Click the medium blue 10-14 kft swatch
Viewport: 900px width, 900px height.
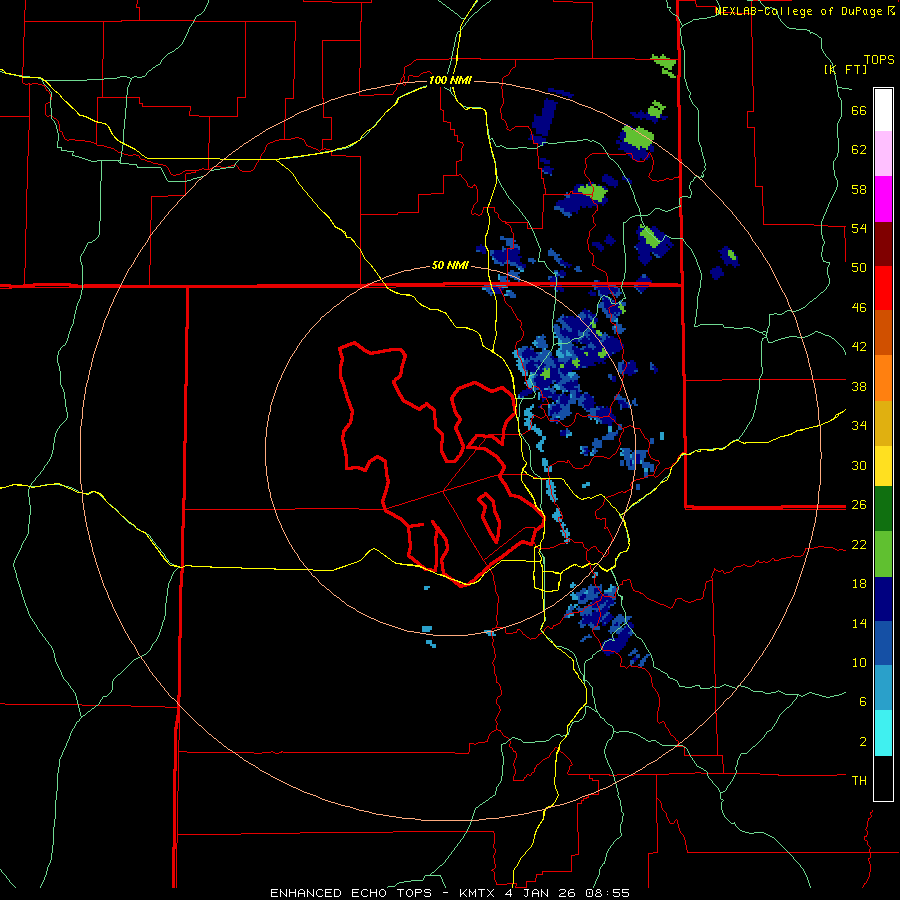click(883, 643)
